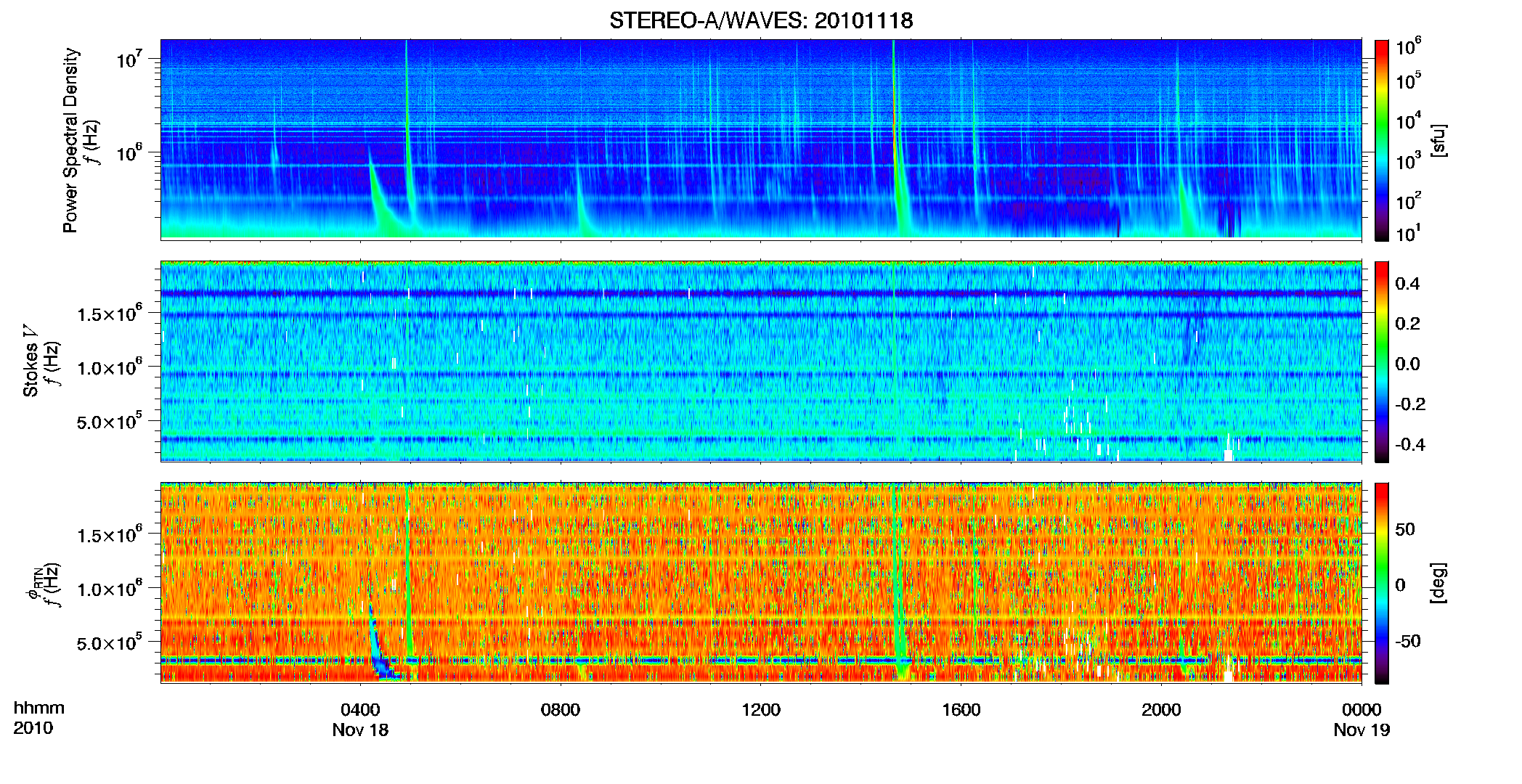
Task: Click the 10^3 label on sfu color bar
Action: (x=1409, y=160)
